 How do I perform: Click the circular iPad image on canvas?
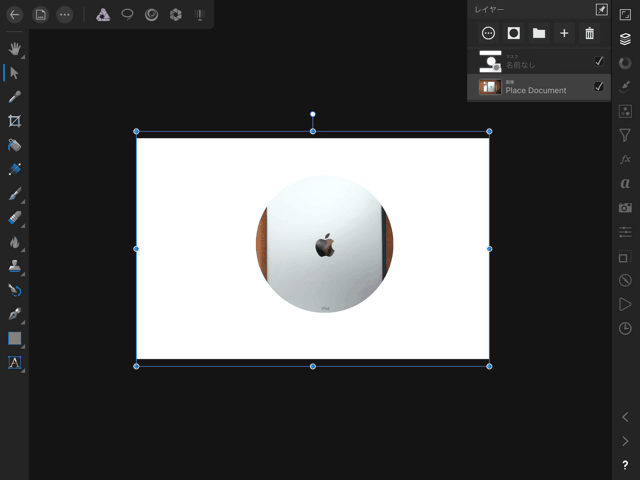324,244
